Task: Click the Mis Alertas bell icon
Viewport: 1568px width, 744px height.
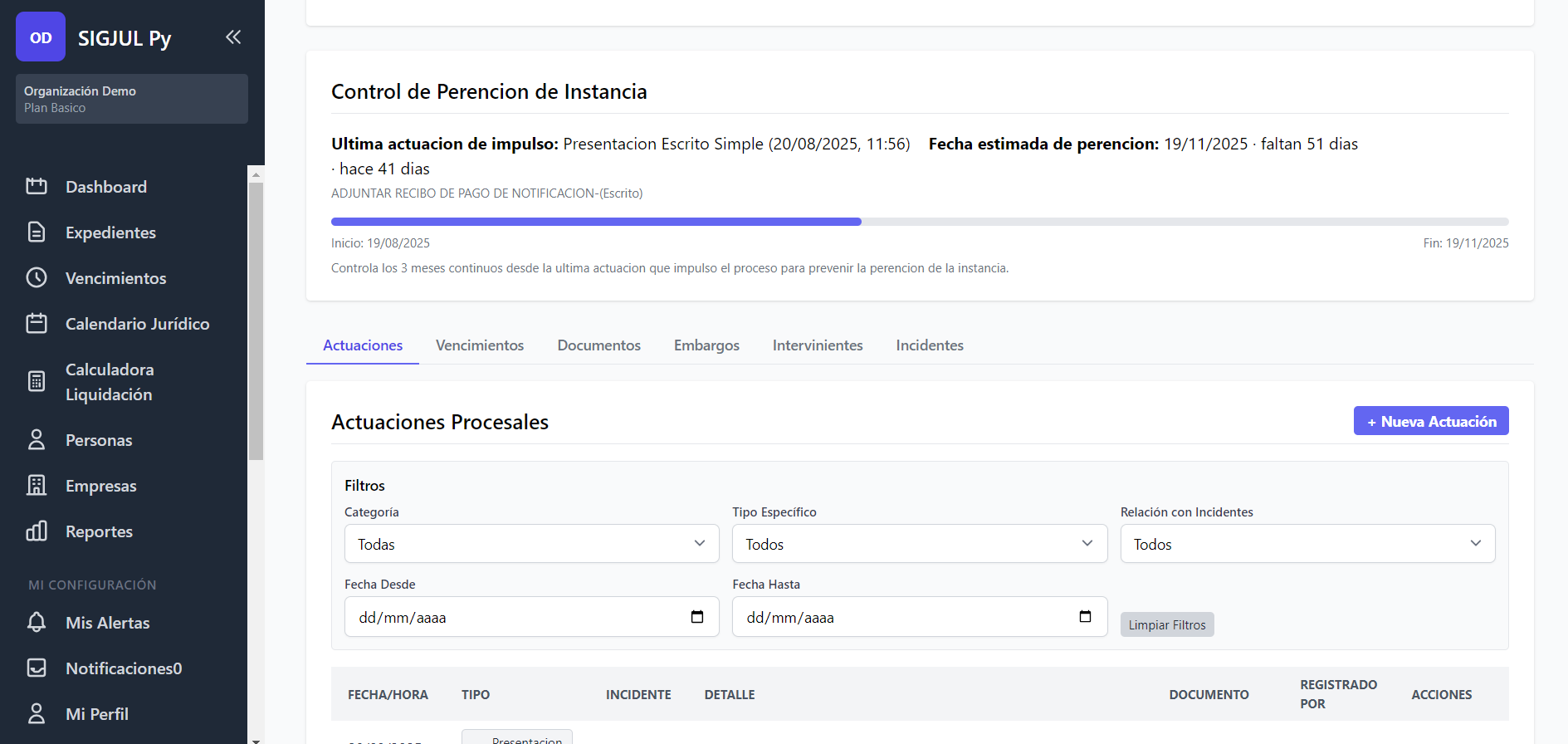Action: [x=37, y=623]
